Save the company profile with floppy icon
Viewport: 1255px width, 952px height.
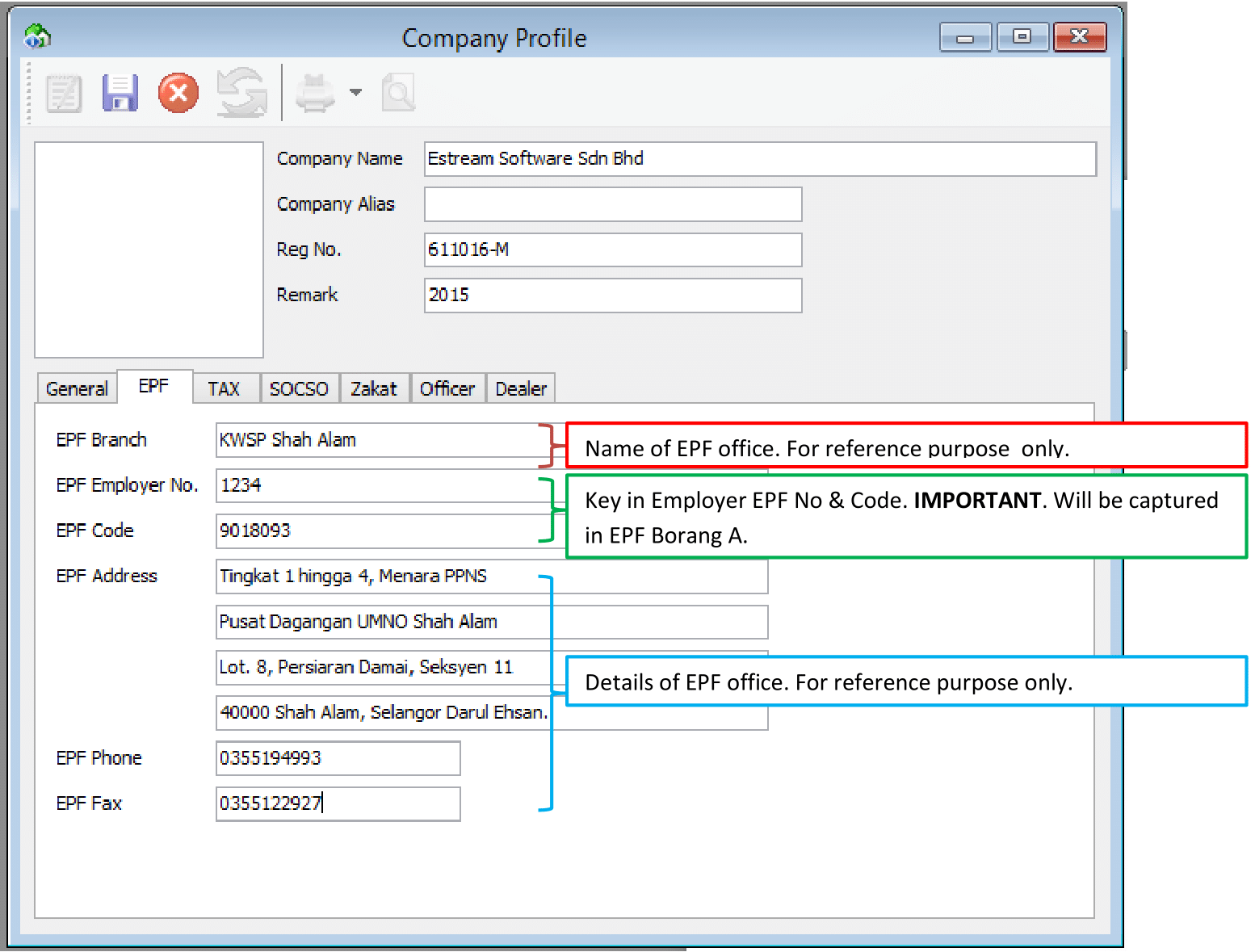[120, 94]
